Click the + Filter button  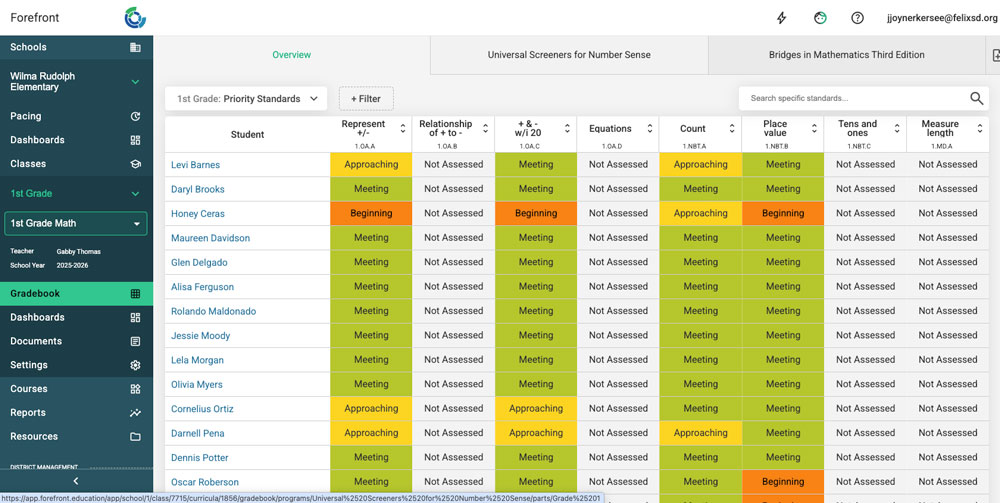pos(366,99)
